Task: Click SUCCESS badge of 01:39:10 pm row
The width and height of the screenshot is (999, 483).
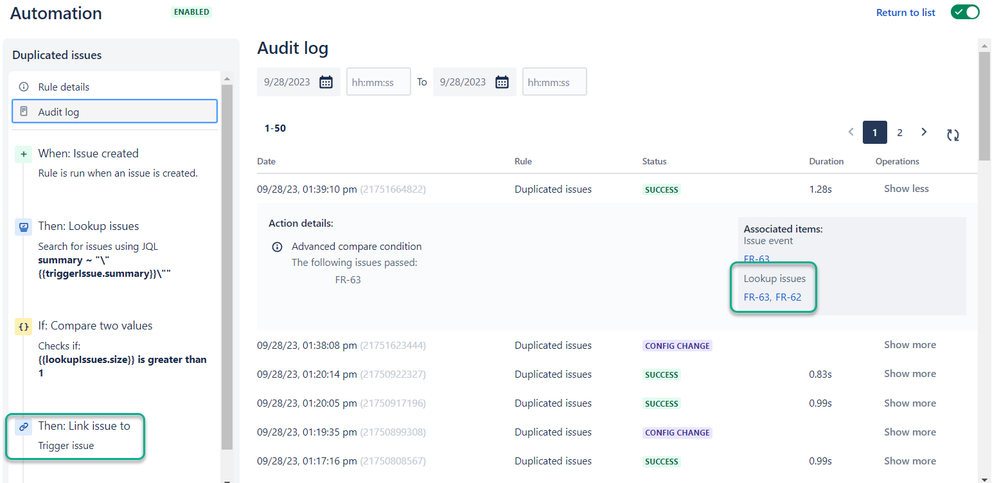Action: click(x=661, y=190)
